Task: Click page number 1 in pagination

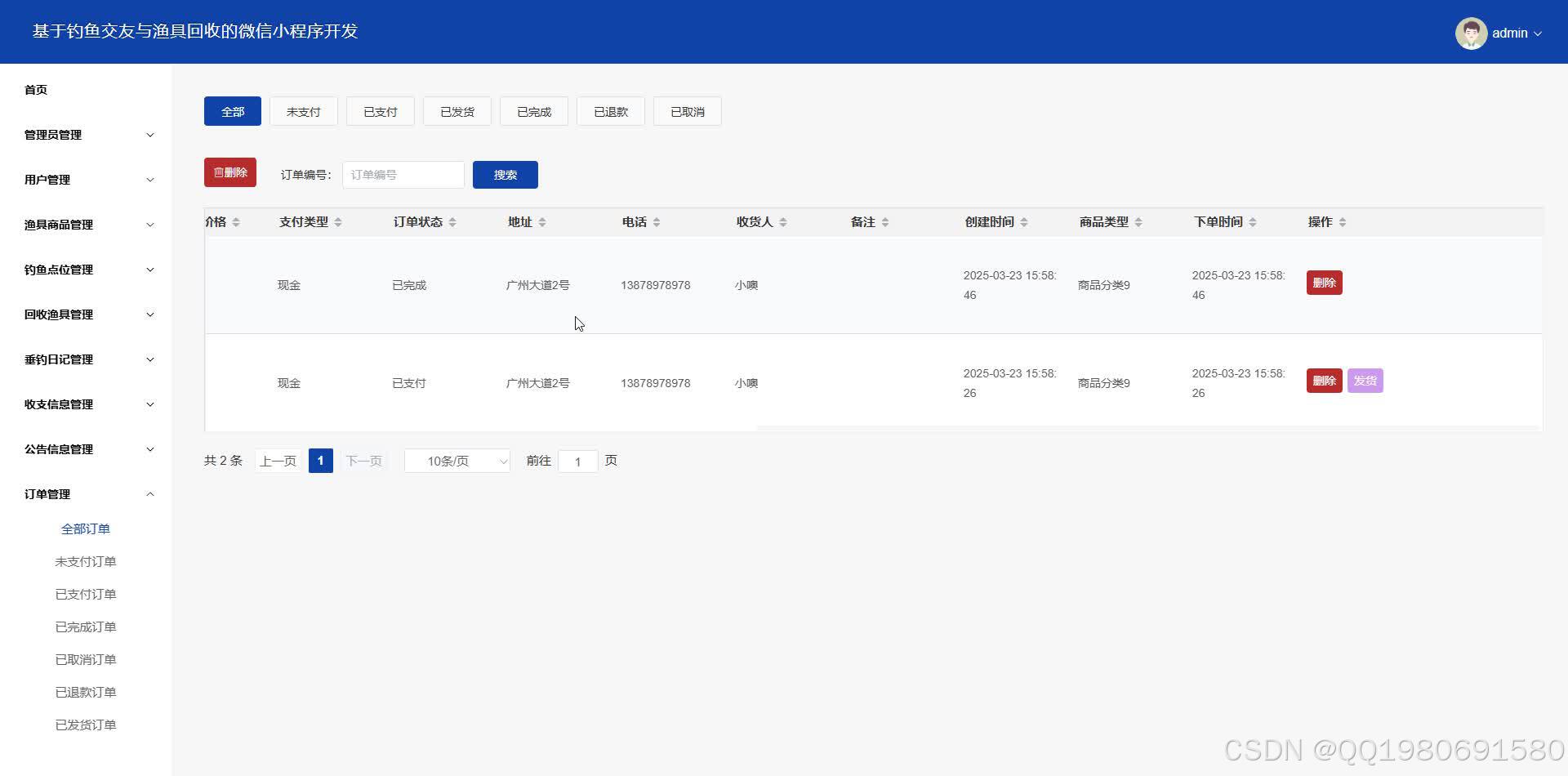Action: pyautogui.click(x=320, y=460)
